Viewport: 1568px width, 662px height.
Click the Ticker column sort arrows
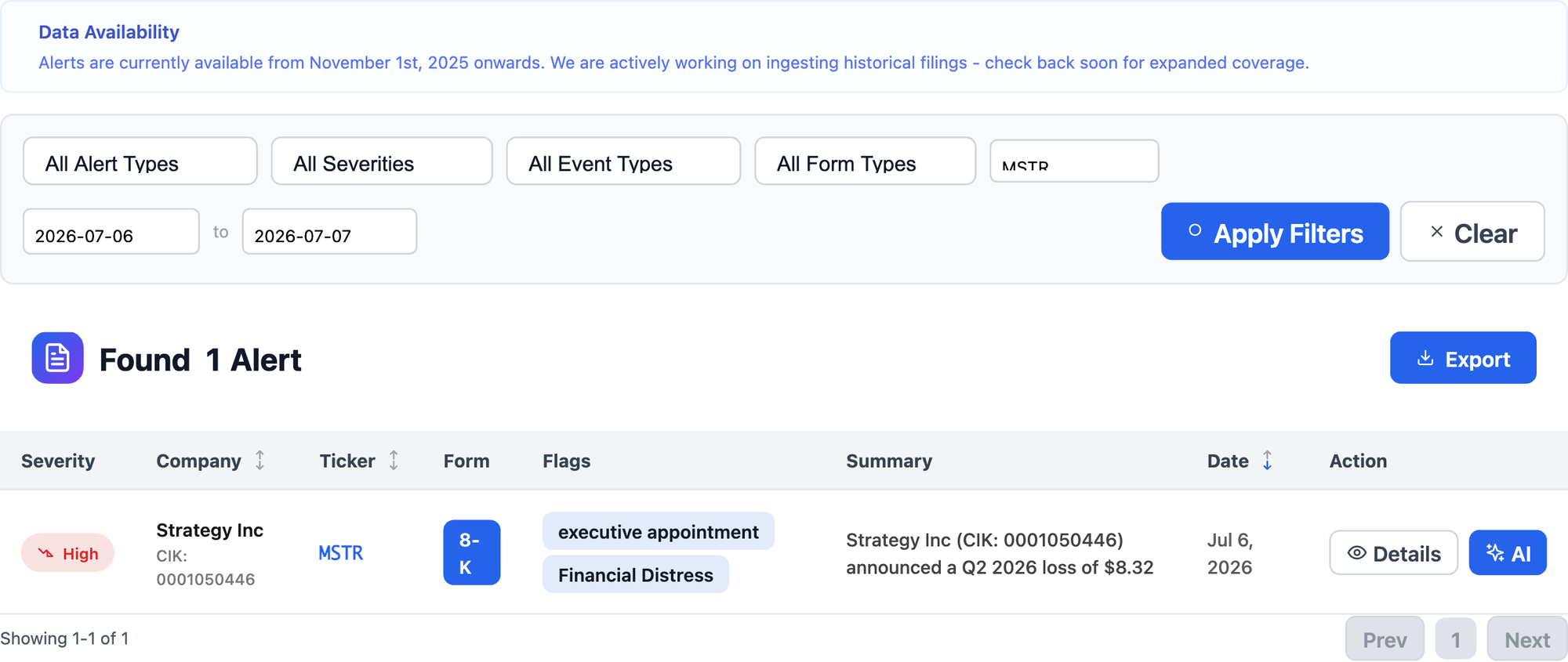pos(394,461)
